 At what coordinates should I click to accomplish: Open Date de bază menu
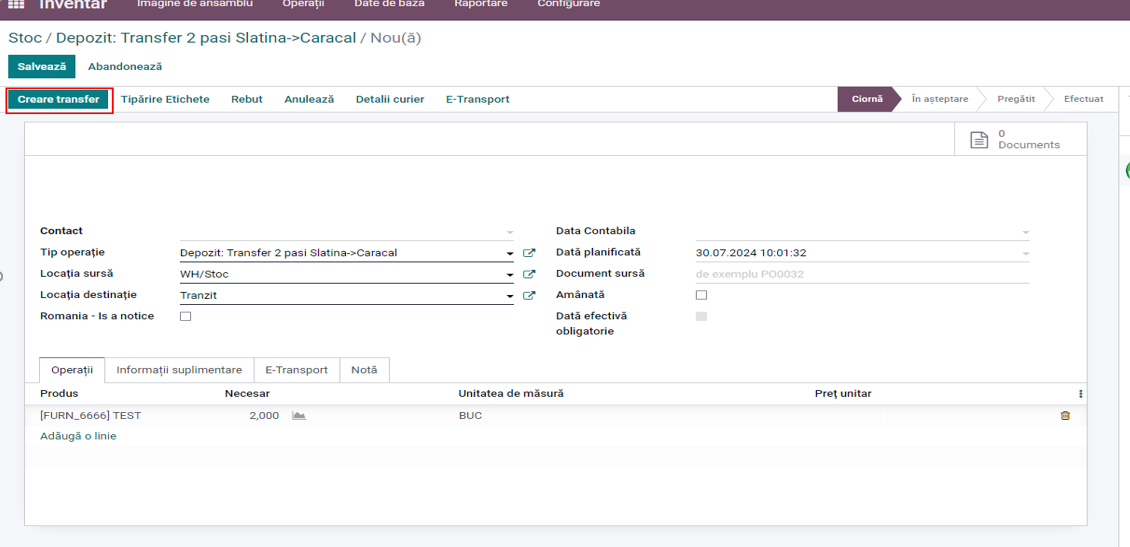(389, 4)
